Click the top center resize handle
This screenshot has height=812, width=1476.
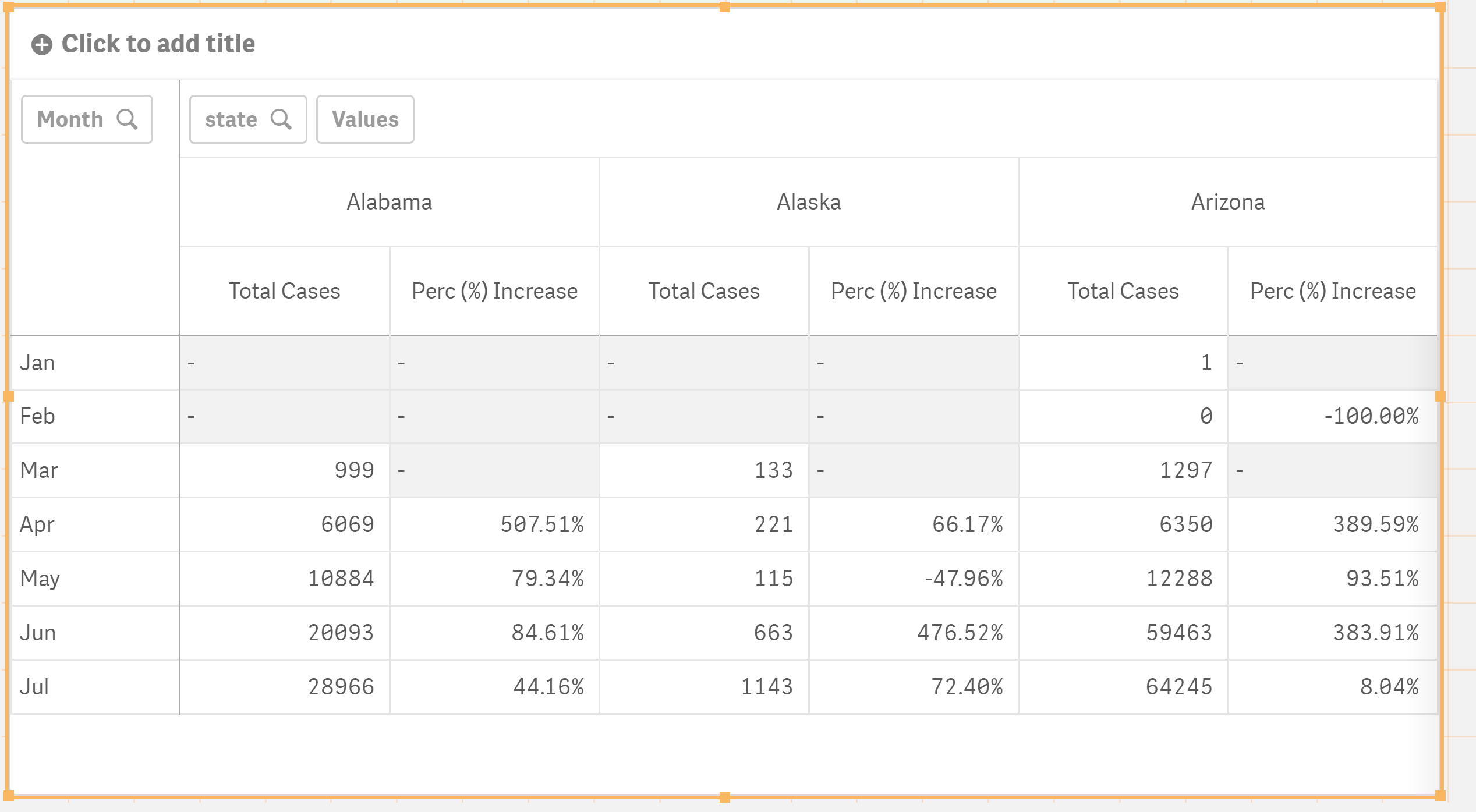click(725, 7)
